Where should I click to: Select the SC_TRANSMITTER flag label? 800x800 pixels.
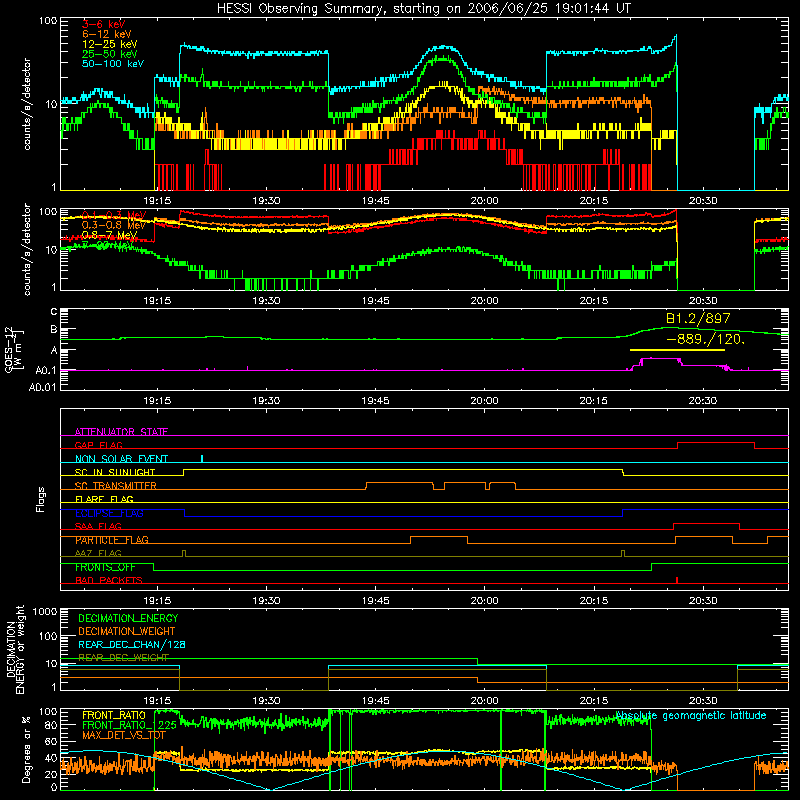(116, 486)
